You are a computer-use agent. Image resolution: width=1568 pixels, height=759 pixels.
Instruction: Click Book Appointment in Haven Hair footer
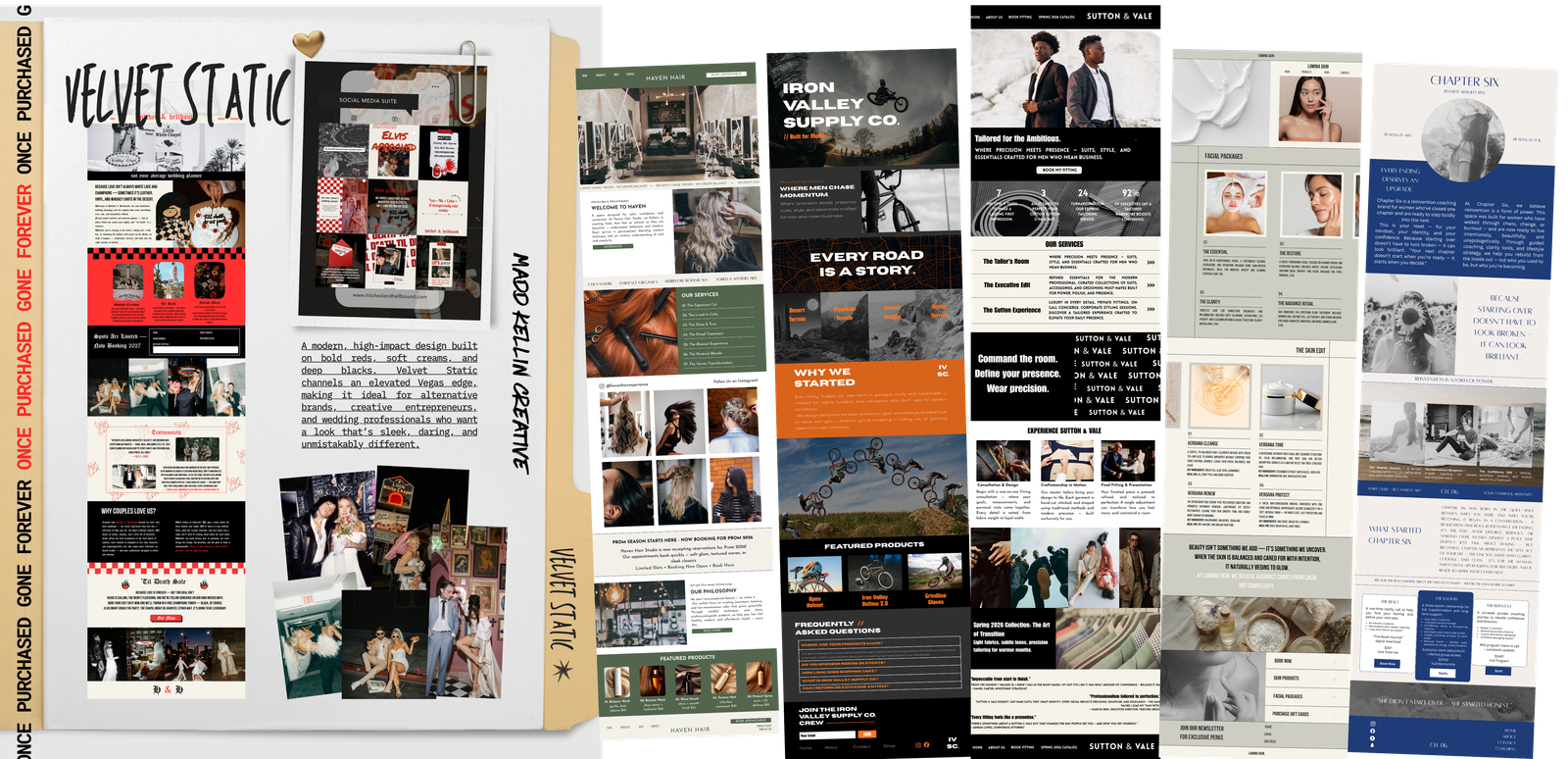pyautogui.click(x=749, y=721)
